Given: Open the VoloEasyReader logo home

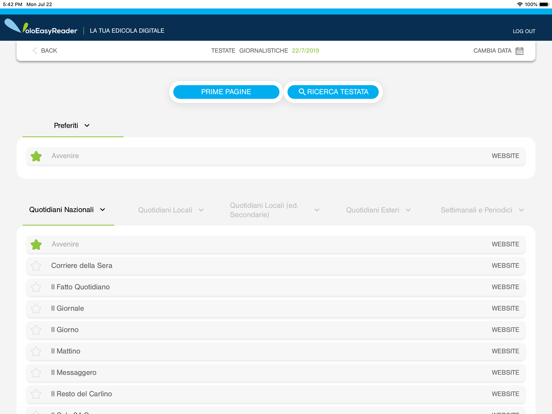Looking at the screenshot, I should point(41,27).
